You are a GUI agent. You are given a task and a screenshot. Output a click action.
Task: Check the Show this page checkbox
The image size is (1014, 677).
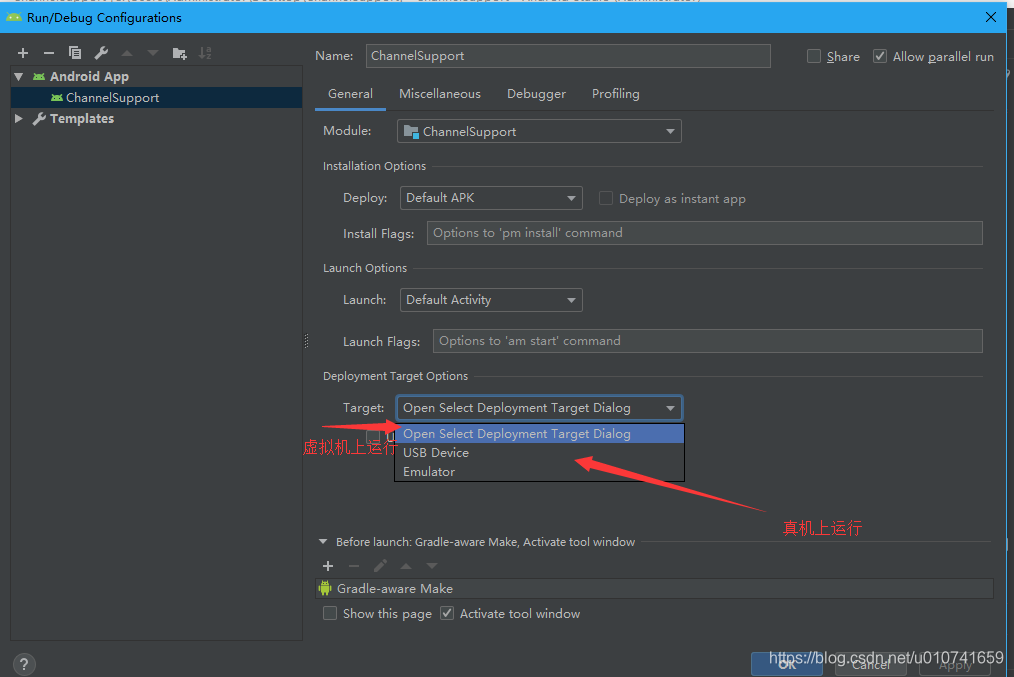click(x=330, y=613)
